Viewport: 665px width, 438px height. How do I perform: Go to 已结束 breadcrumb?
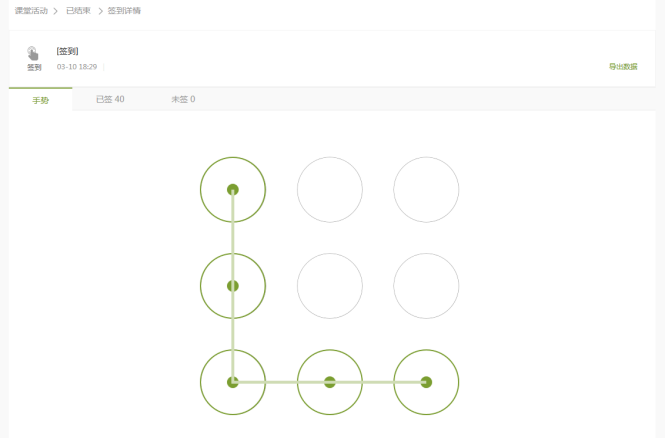pos(78,11)
